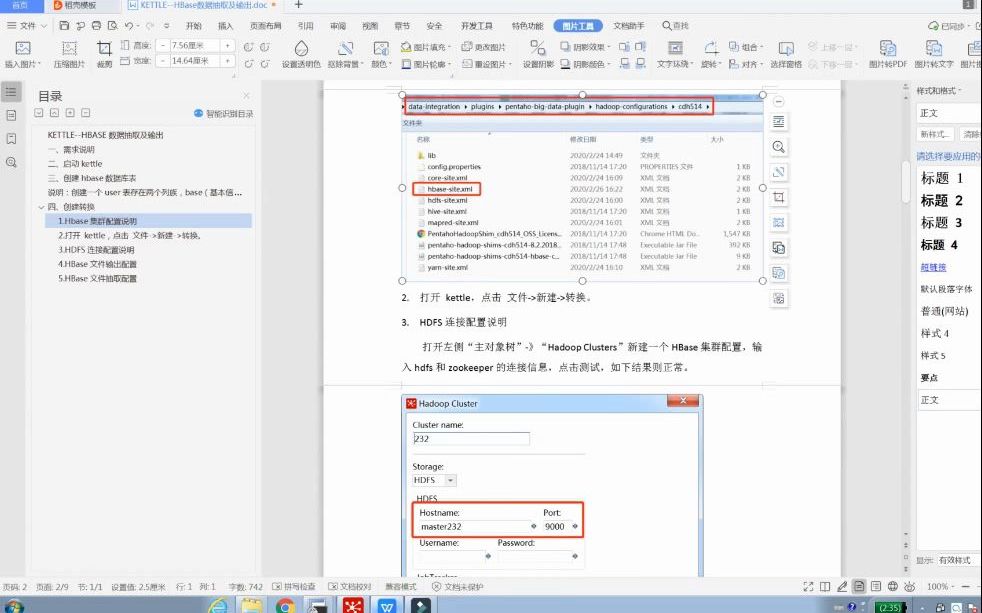Click the Hyperlink (超链接) style in the styles pane

[x=933, y=267]
